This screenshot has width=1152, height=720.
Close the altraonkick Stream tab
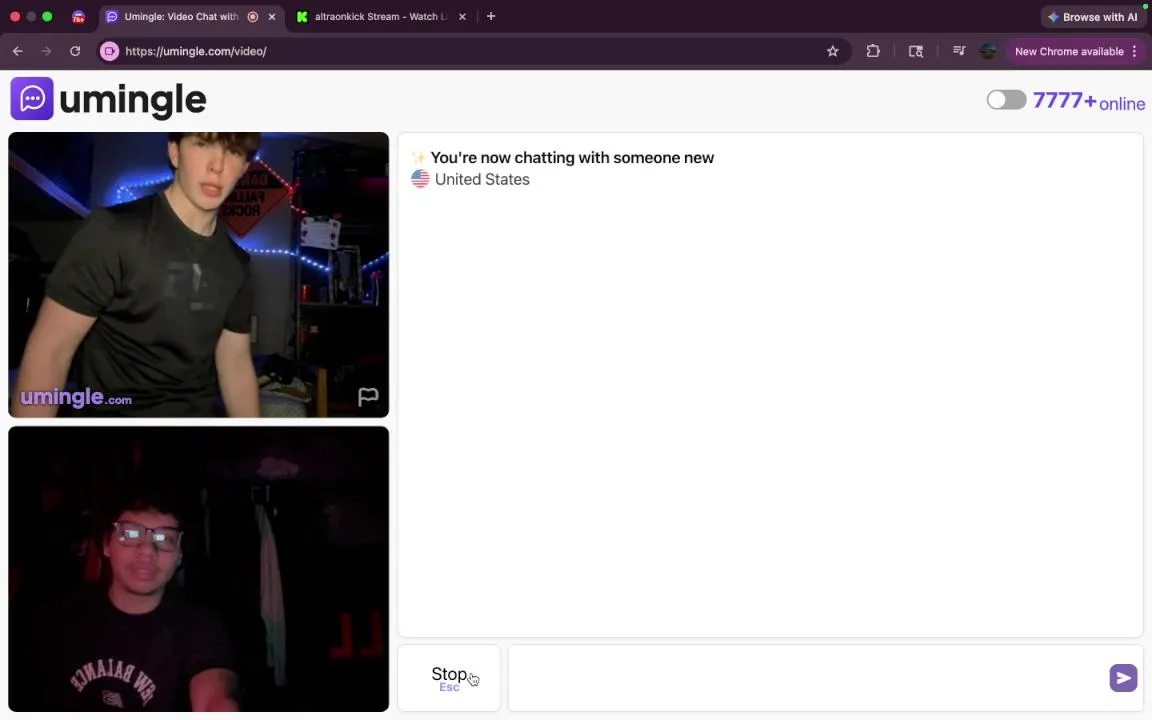click(x=462, y=16)
